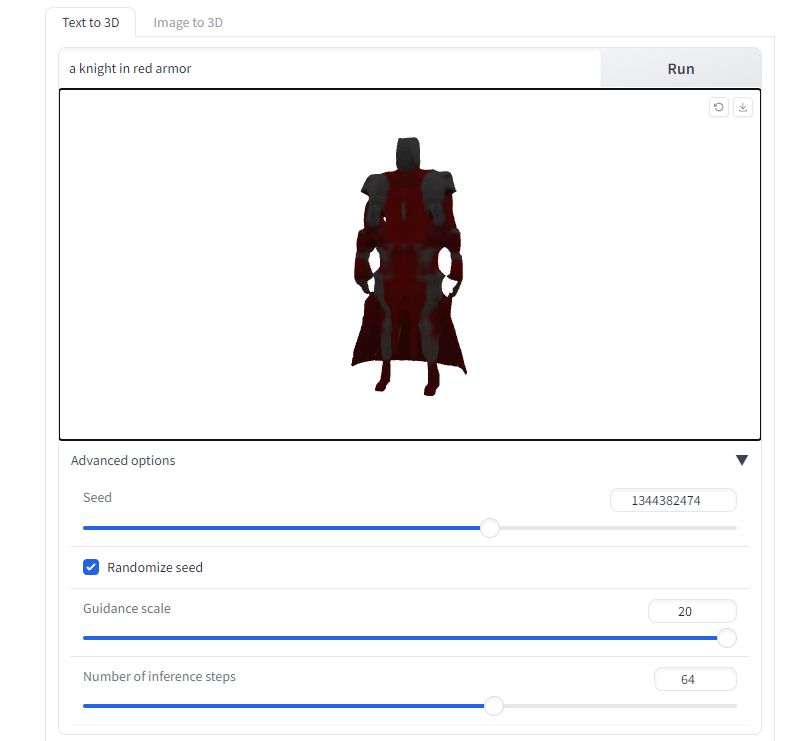Focus the prompt text field
This screenshot has width=795, height=741.
[x=330, y=68]
